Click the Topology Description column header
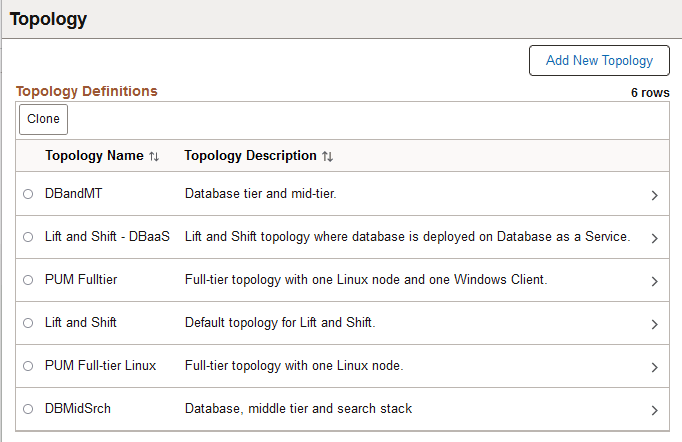 click(x=250, y=156)
